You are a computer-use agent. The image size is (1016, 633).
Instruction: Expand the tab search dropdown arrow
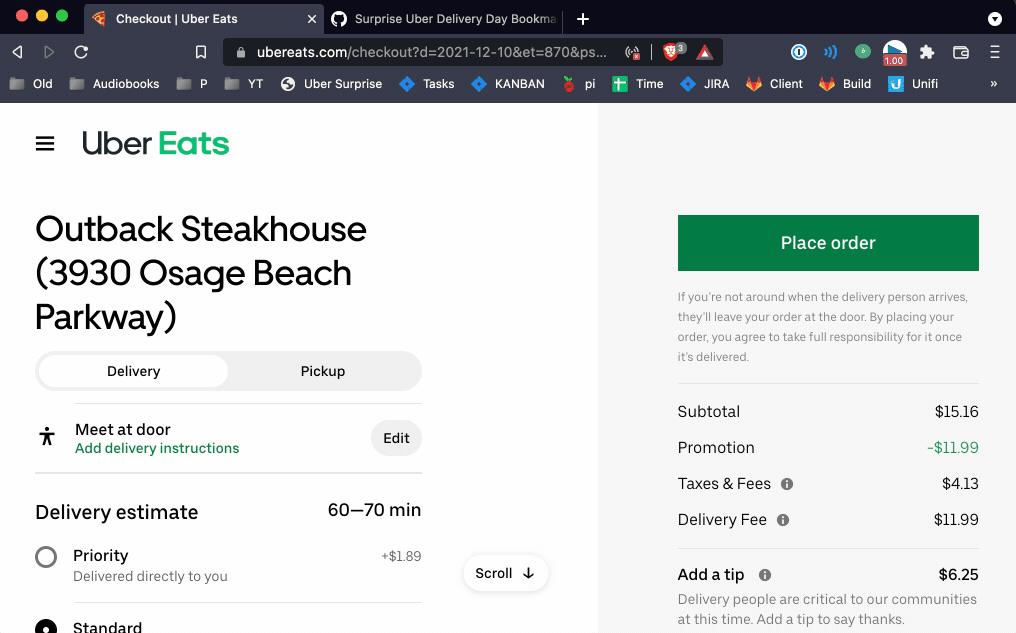[x=994, y=19]
